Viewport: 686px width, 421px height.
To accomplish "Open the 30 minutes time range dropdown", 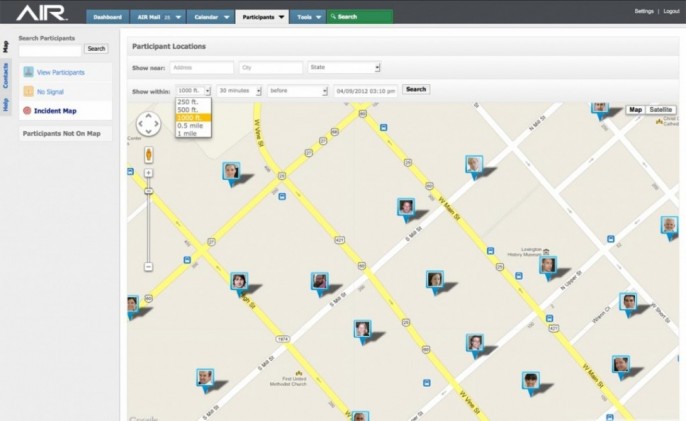I will pos(239,90).
